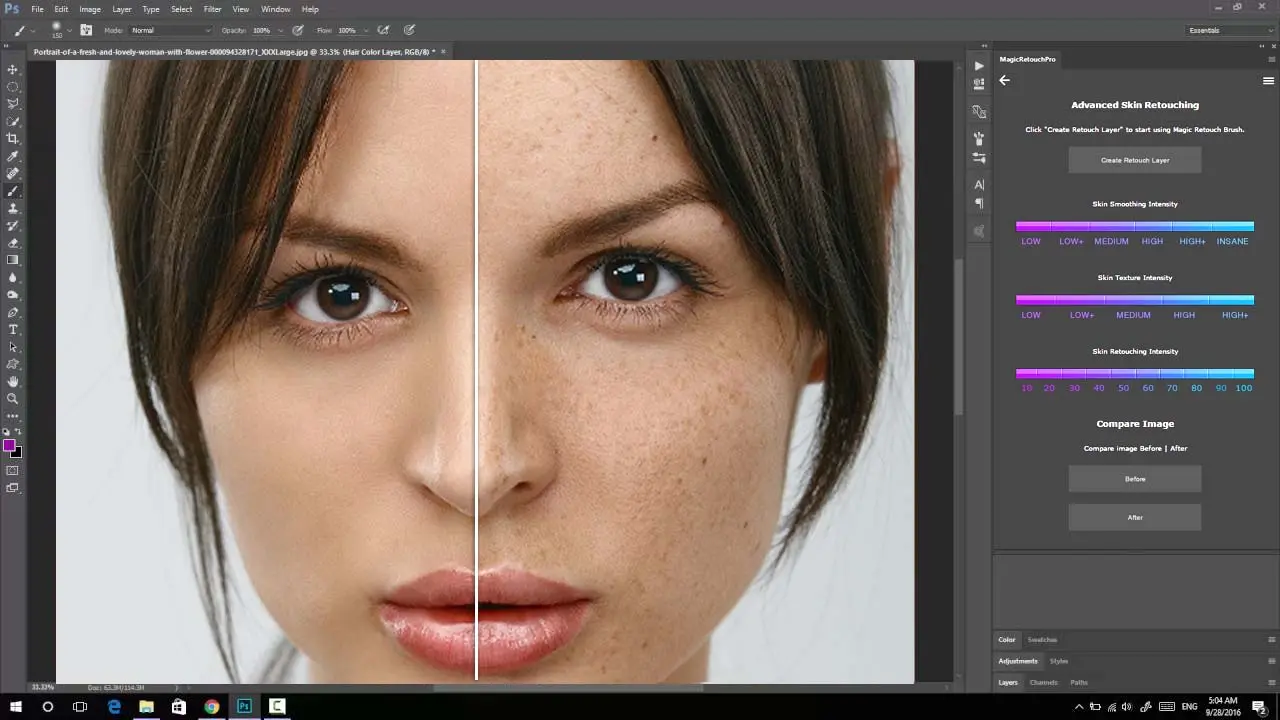Screen dimensions: 1280x720
Task: Click the purple foreground color swatch
Action: click(9, 445)
